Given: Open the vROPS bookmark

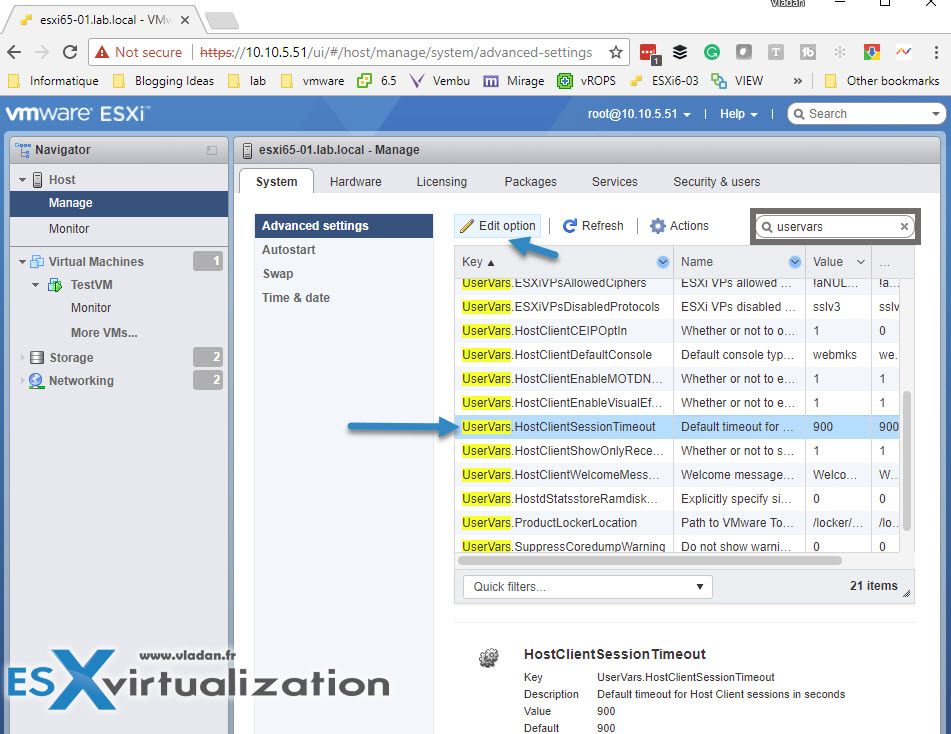Looking at the screenshot, I should 586,81.
